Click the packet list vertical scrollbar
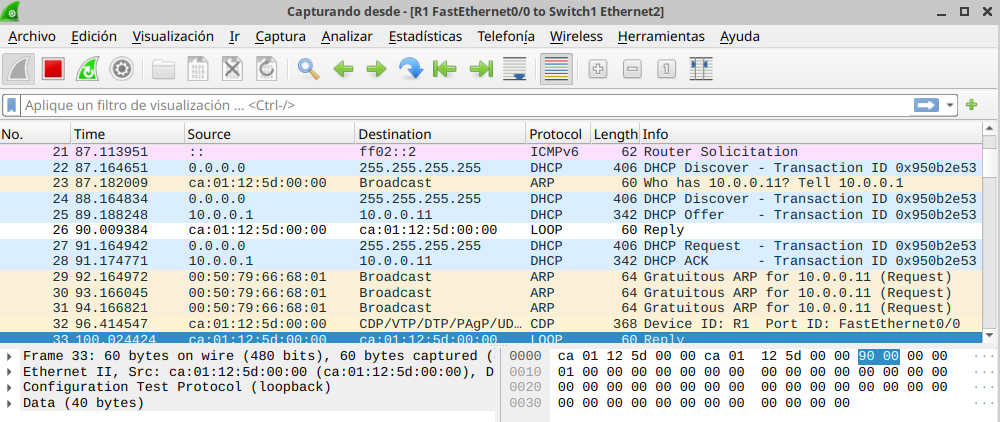The width and height of the screenshot is (1000, 422). pos(989,231)
